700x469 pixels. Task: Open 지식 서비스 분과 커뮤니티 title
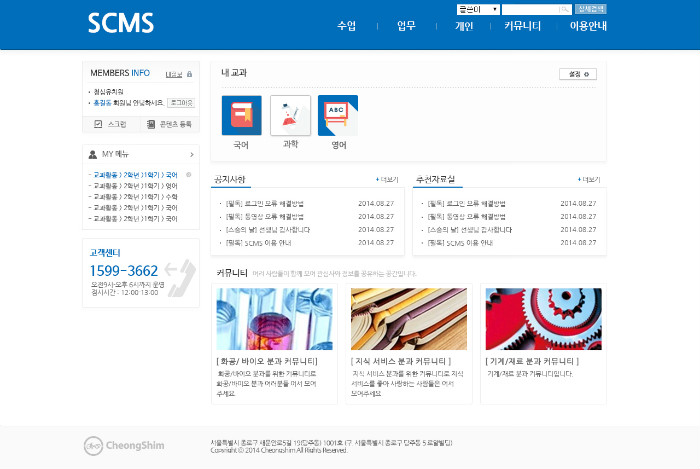click(x=401, y=361)
